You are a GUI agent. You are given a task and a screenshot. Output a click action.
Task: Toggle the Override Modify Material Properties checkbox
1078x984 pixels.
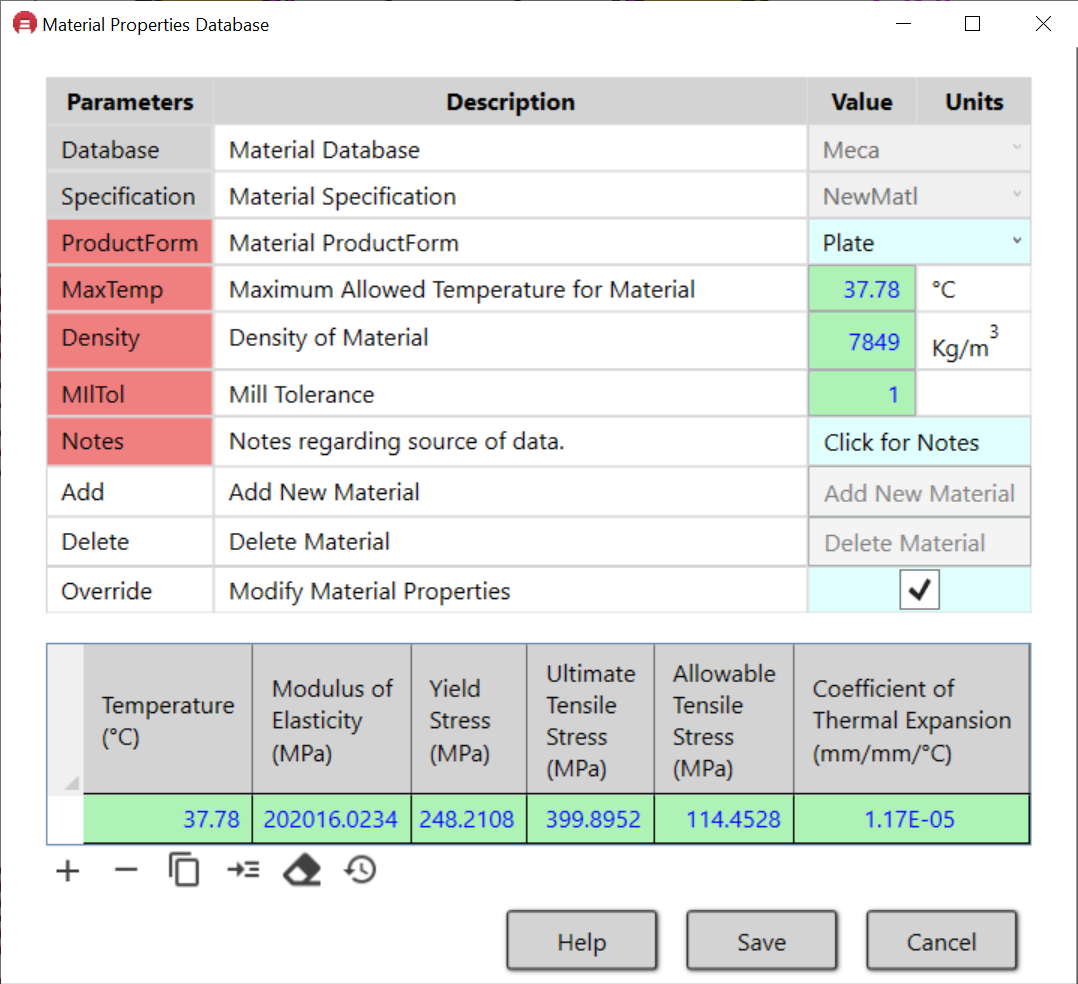pos(919,589)
